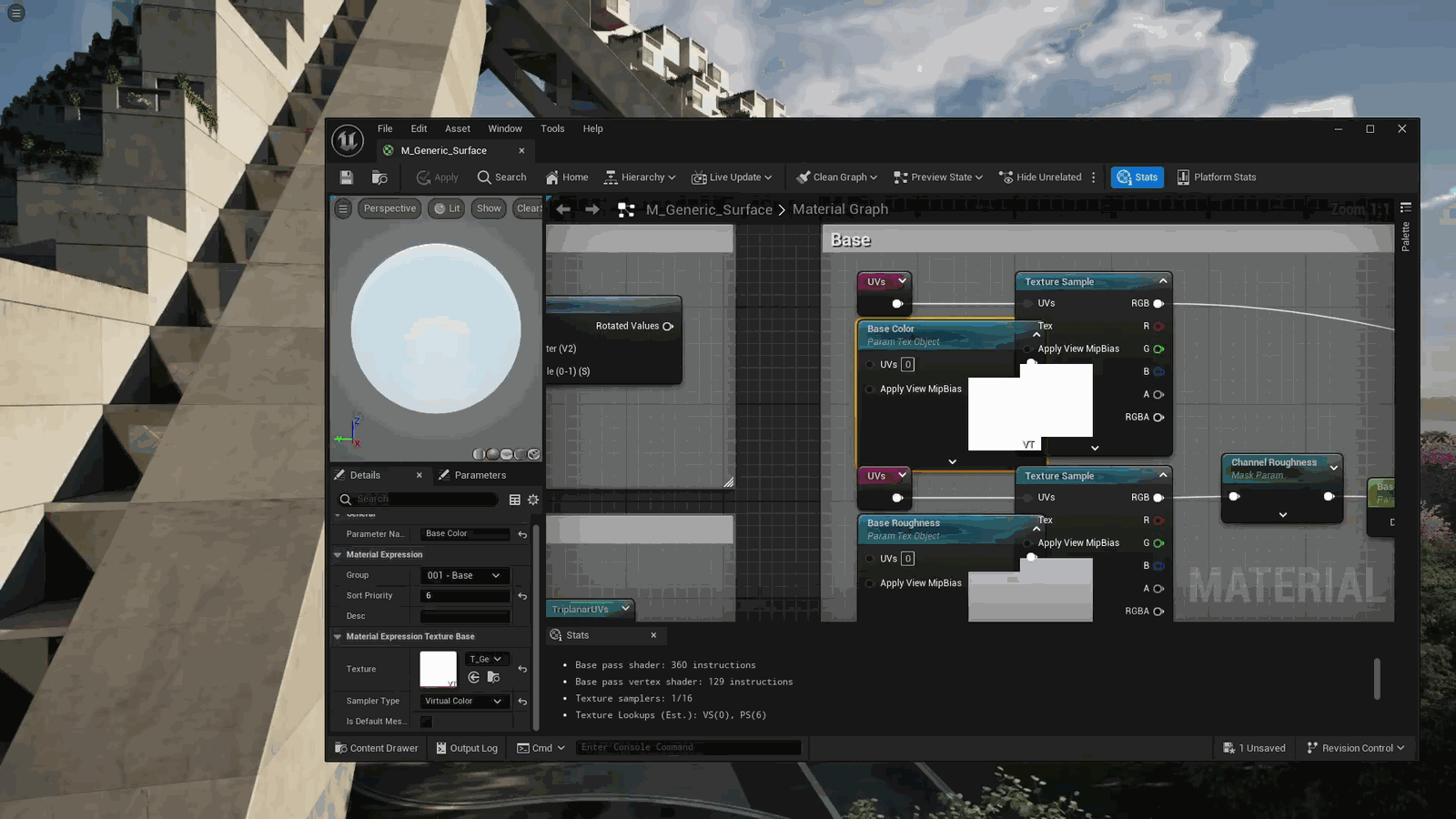Toggle the Is Default Mes... checkbox
The height and width of the screenshot is (819, 1456).
(x=426, y=722)
